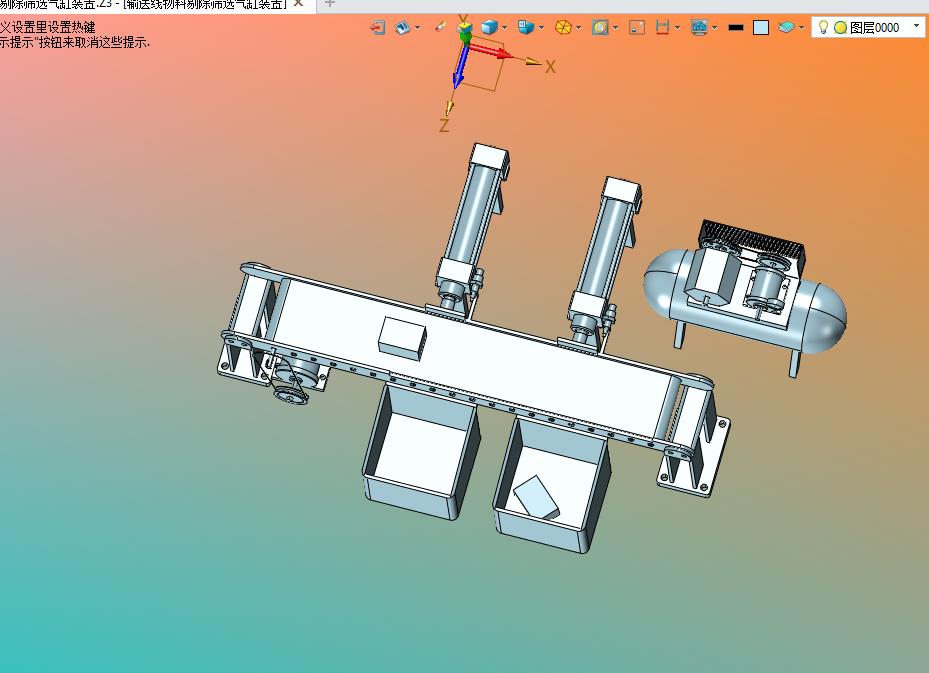Click the zoom-to-fit magnifier icon
This screenshot has height=673, width=929.
pos(600,27)
